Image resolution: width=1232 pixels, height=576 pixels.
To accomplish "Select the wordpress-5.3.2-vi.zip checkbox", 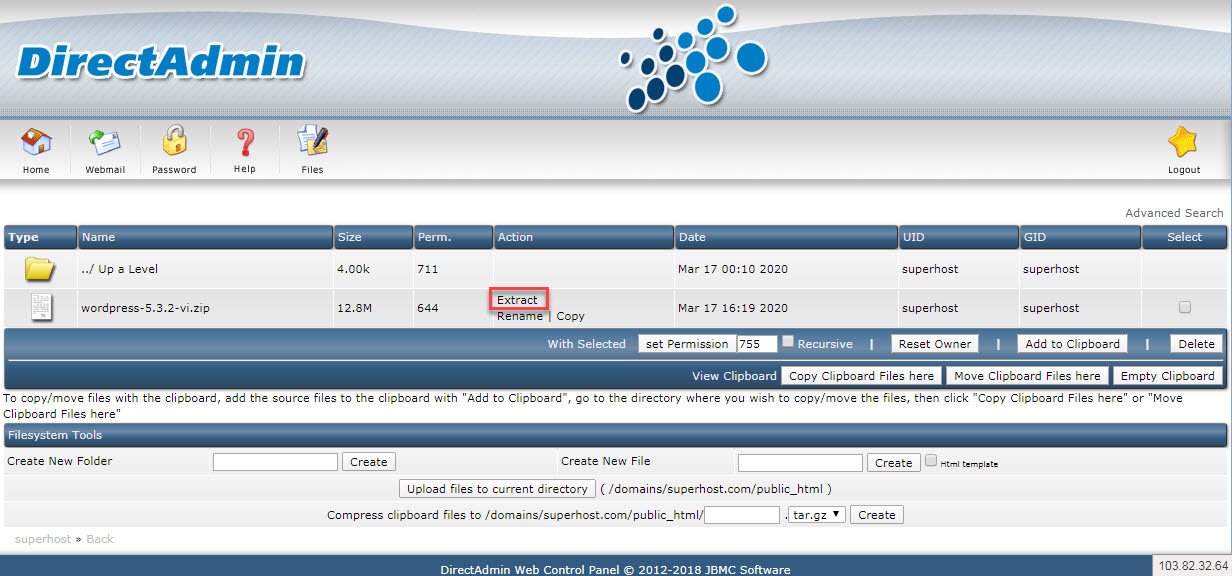I will click(1185, 307).
